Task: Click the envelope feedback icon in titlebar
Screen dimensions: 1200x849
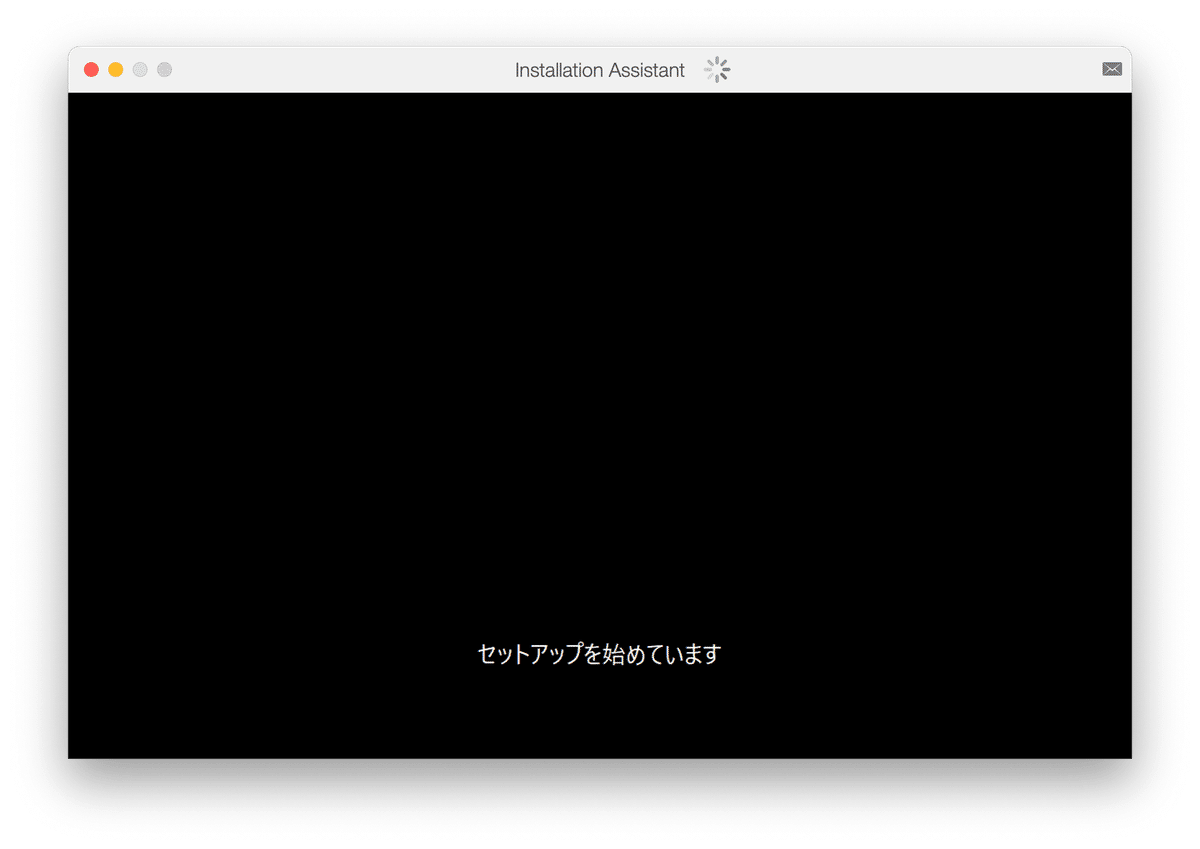Action: coord(1112,69)
